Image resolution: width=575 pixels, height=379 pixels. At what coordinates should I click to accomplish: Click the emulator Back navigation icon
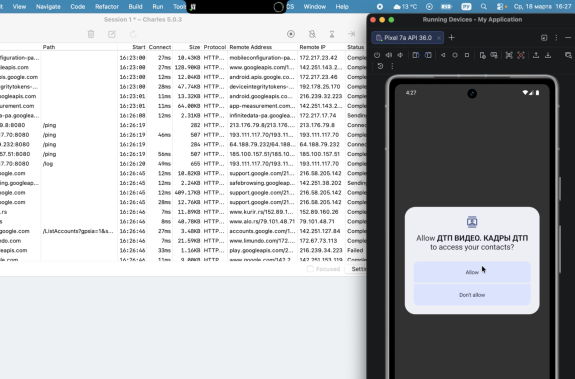click(443, 55)
